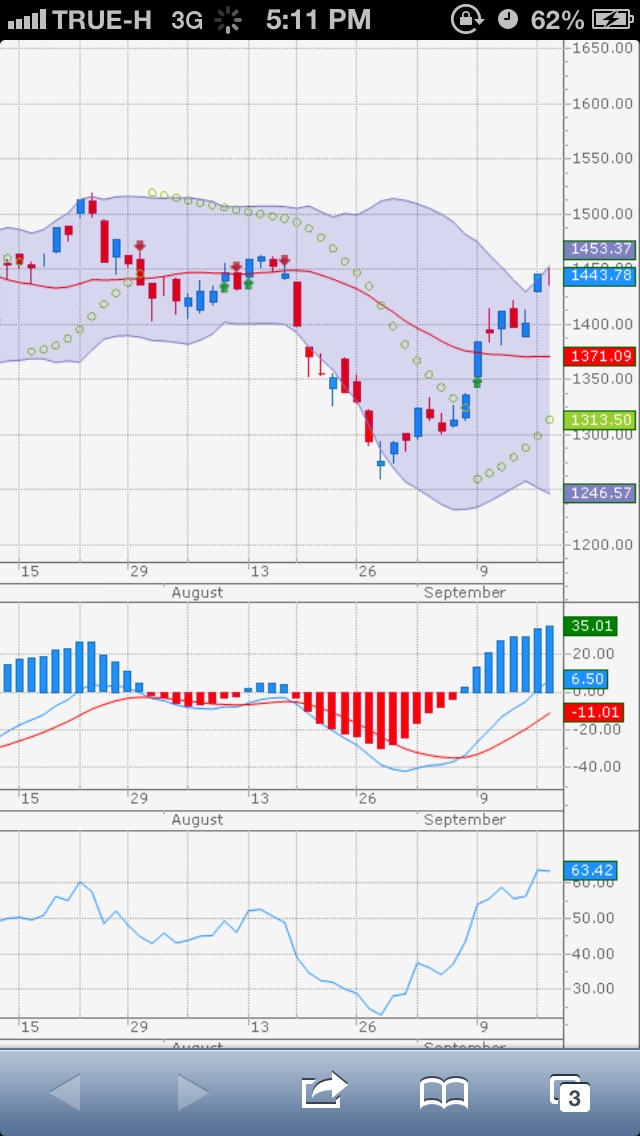Image resolution: width=640 pixels, height=1136 pixels.
Task: Tap the Safari back arrow
Action: [65, 1091]
